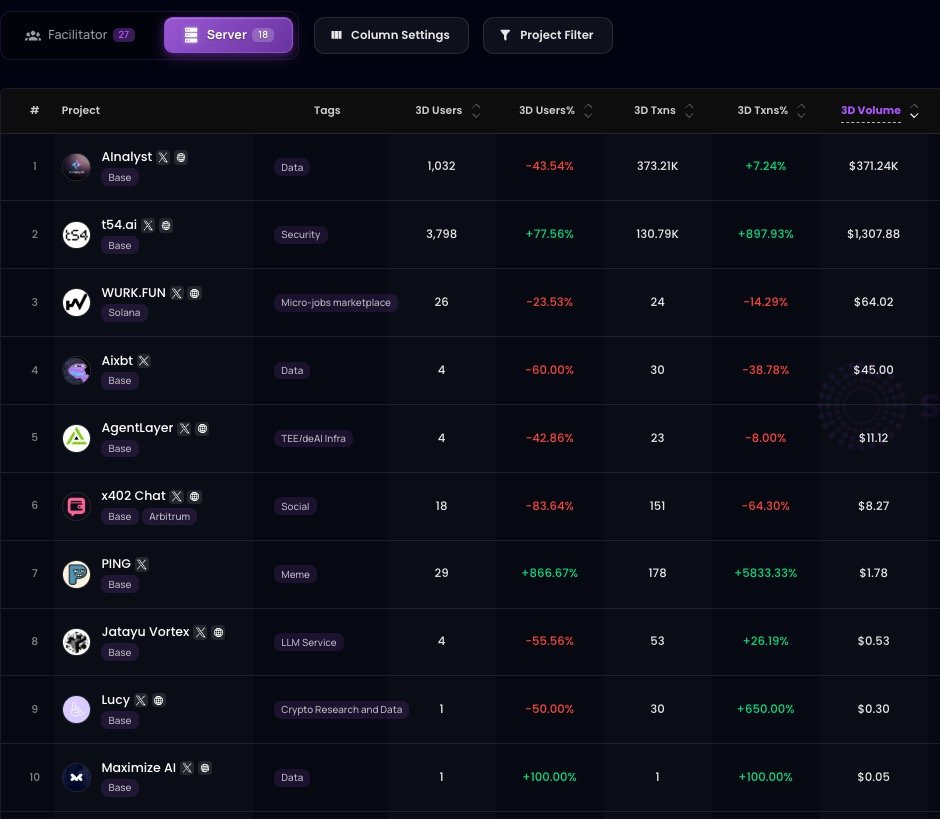Click the Micro-jobs marketplace tag

click(x=336, y=302)
